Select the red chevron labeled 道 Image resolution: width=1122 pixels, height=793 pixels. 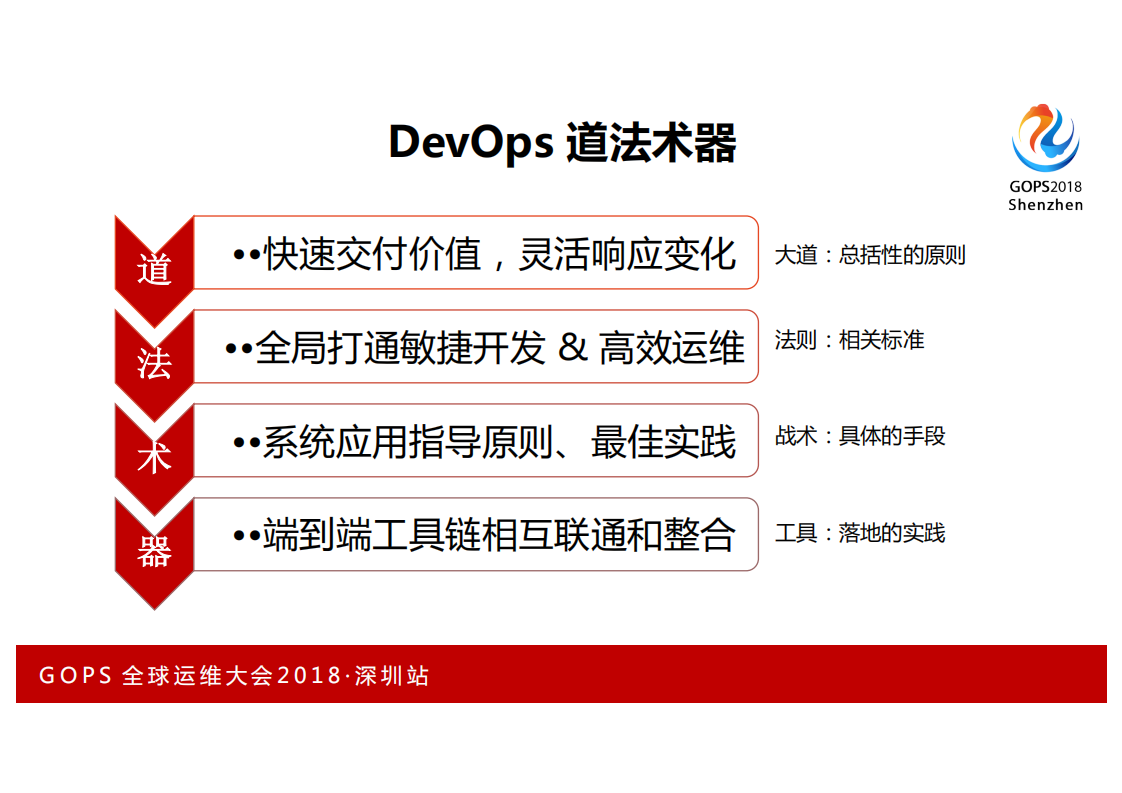coord(155,263)
